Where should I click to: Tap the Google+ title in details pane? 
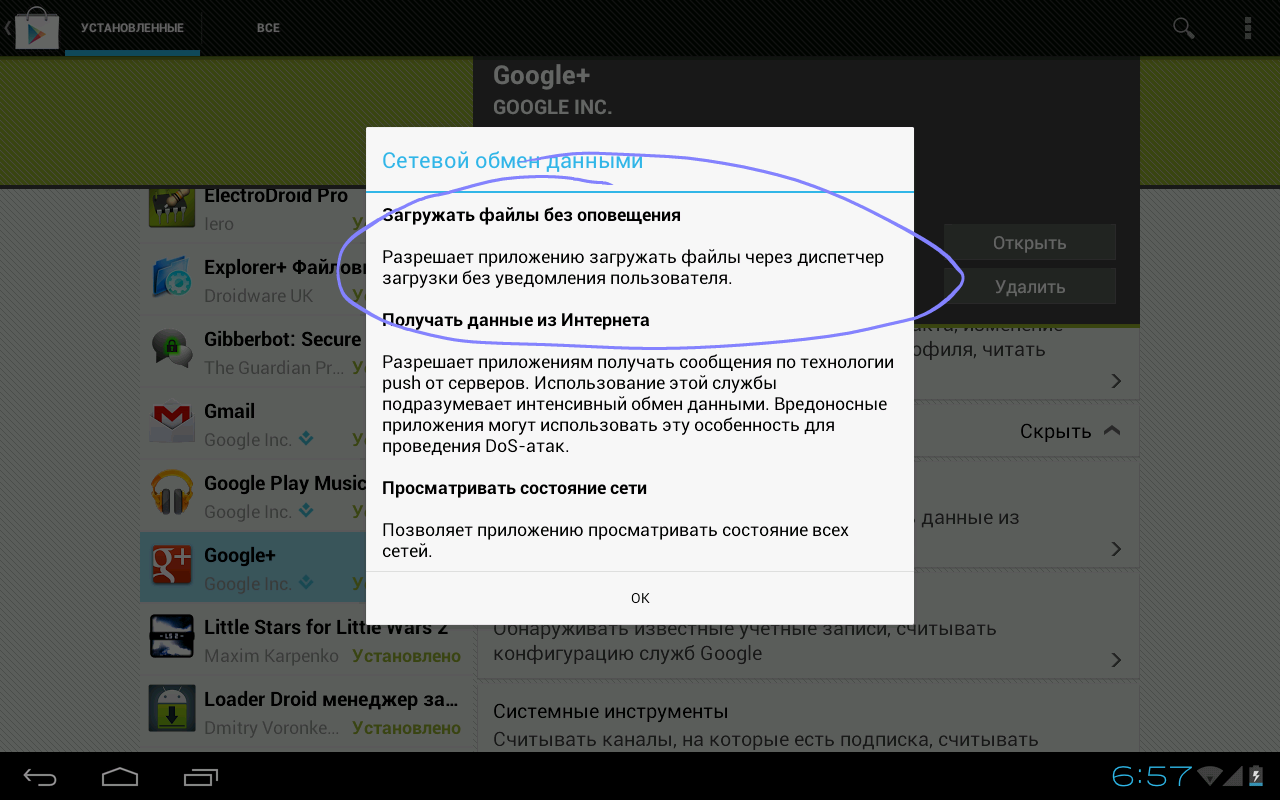[x=541, y=75]
